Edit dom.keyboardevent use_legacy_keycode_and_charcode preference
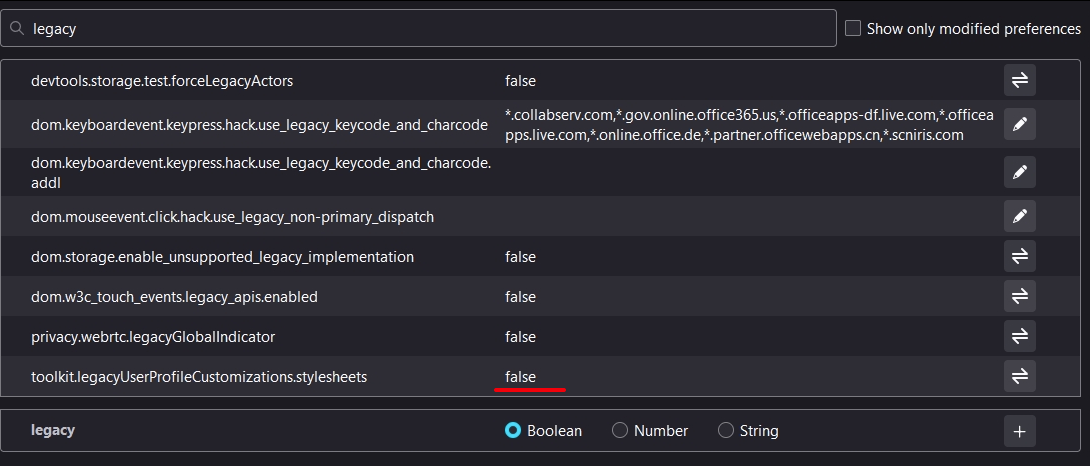 coord(1019,124)
